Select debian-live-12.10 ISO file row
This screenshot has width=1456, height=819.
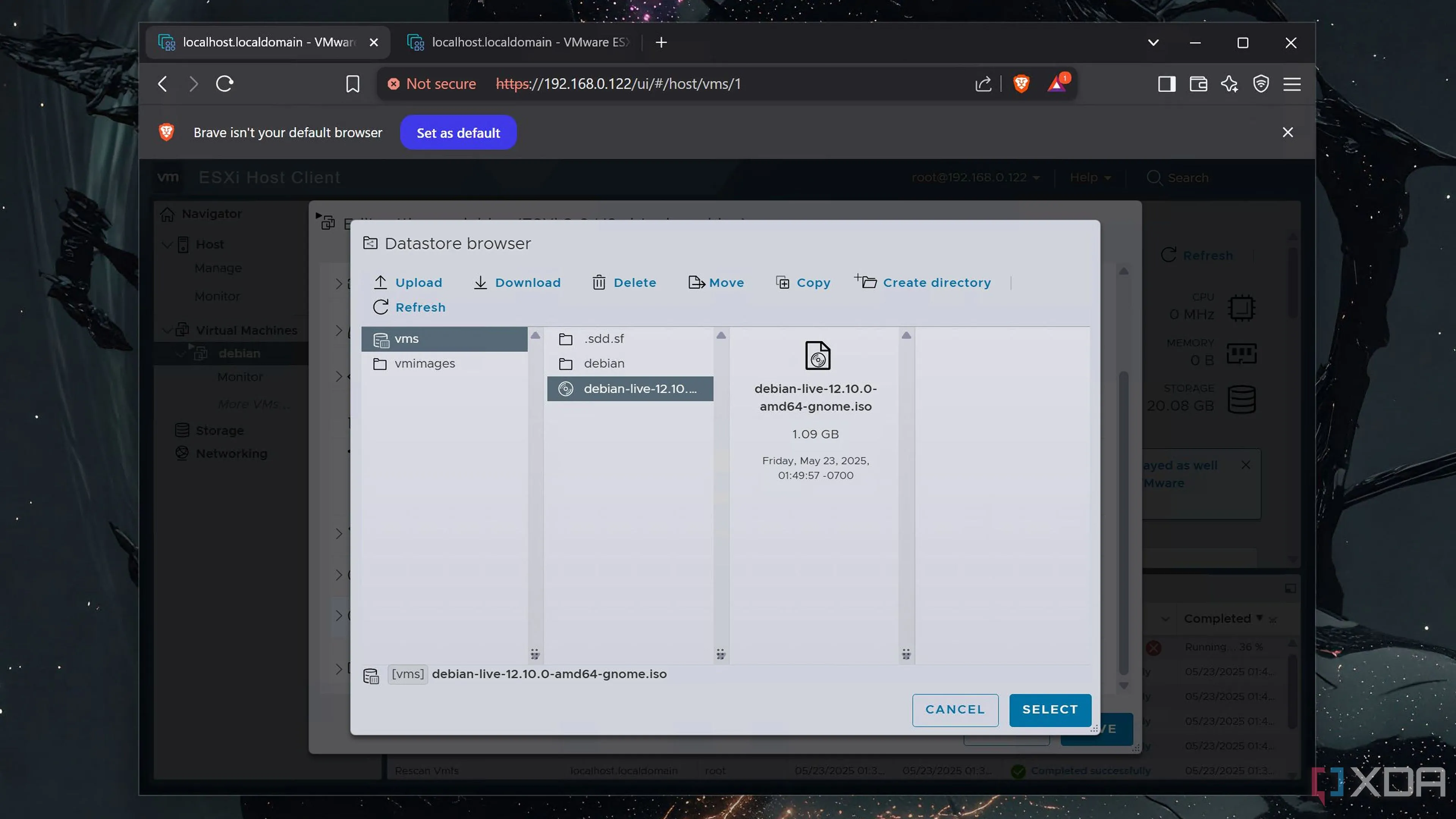(x=630, y=389)
